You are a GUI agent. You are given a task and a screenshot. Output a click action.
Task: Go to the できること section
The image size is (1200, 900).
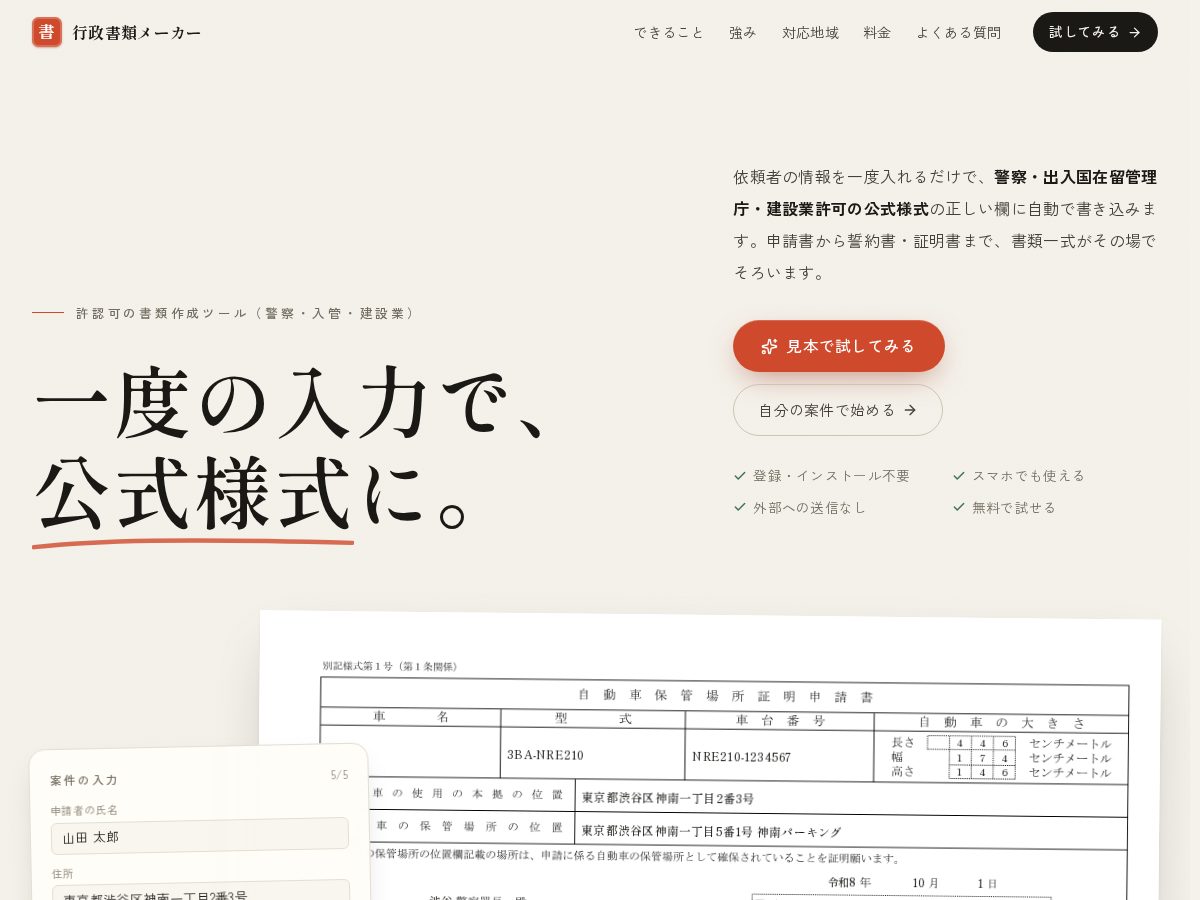click(669, 32)
